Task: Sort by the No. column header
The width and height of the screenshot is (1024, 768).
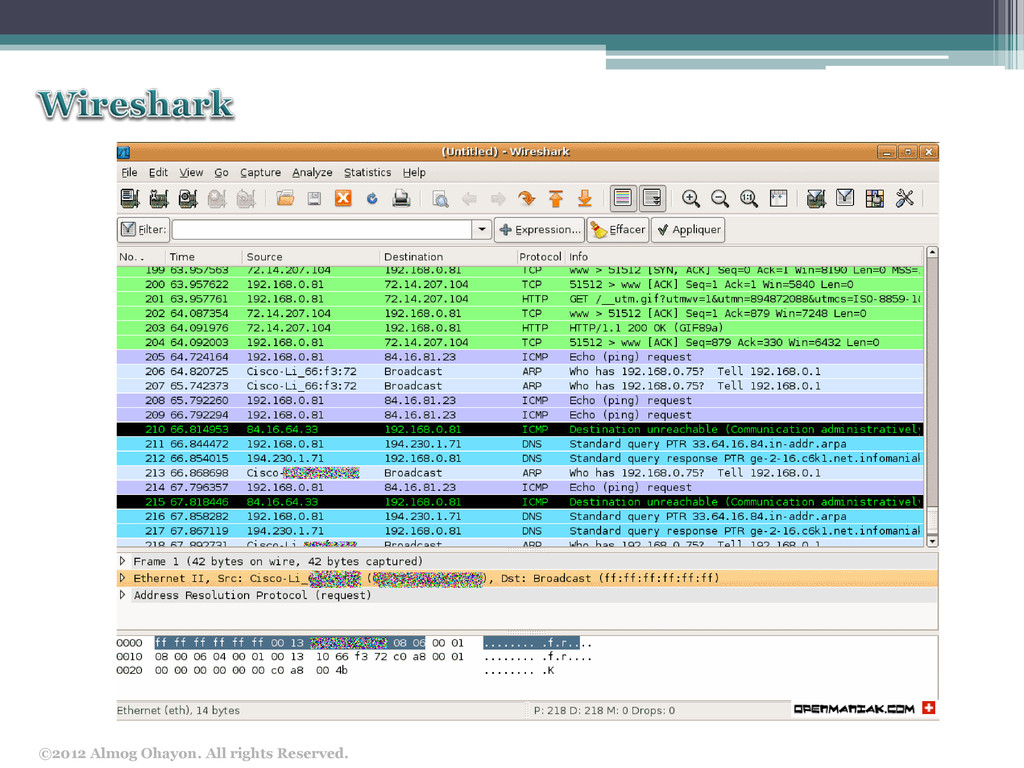Action: [x=140, y=257]
